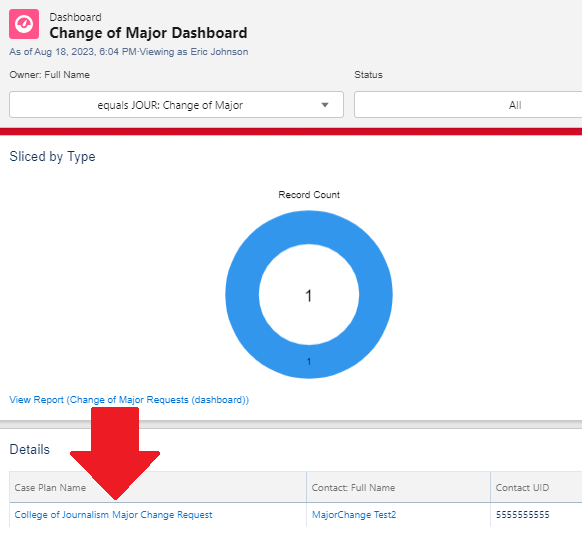Click the Sliced by Type widget title
The image size is (582, 556).
(x=52, y=157)
